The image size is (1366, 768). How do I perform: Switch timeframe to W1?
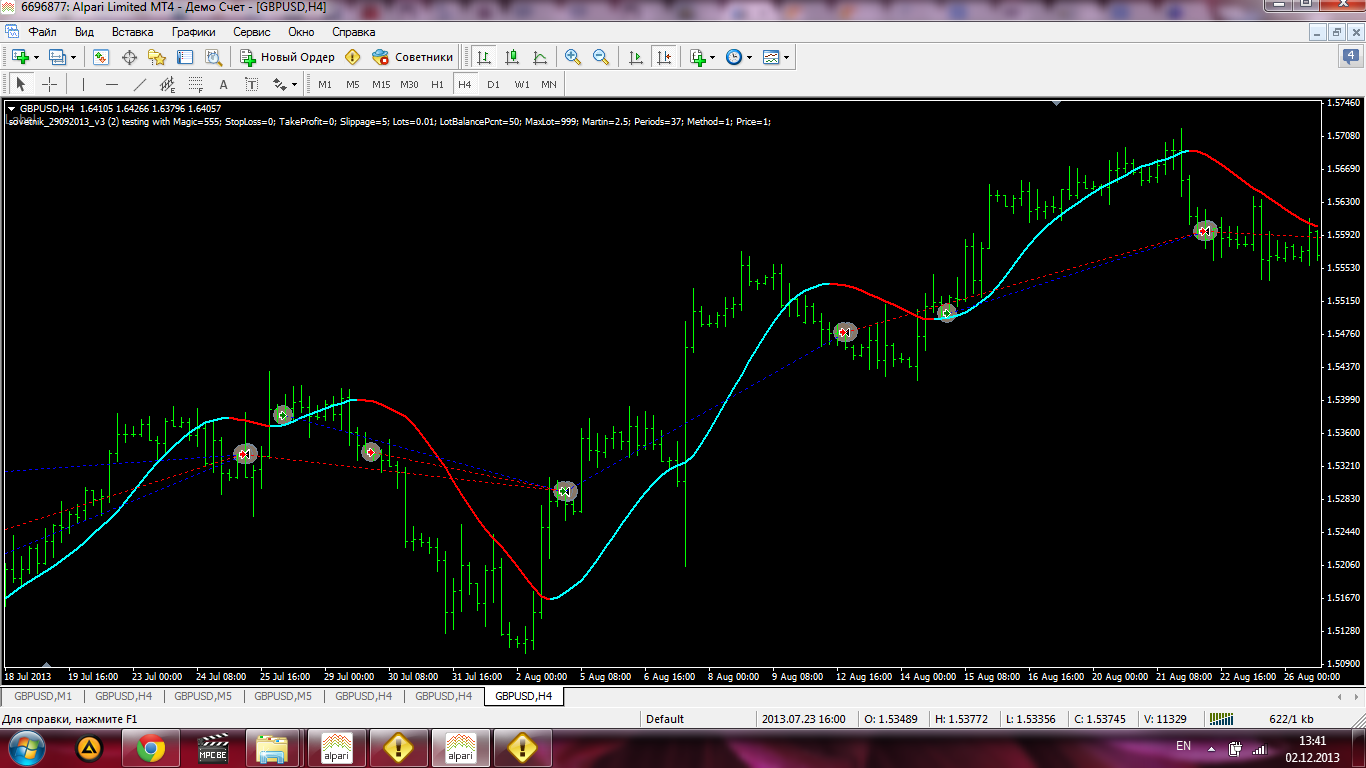[521, 84]
